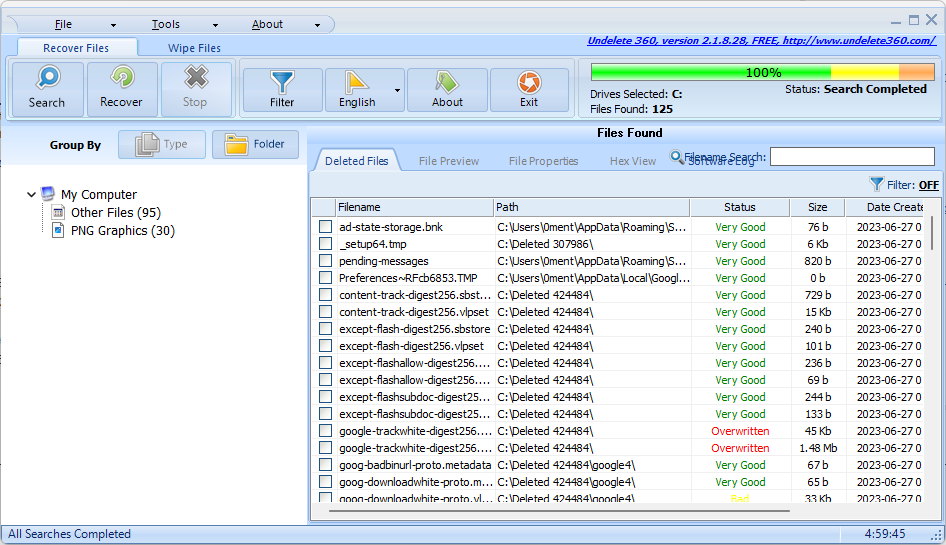Tick checkbox for ad-state-storage.bnk
Screen dimensions: 946x545
(325, 227)
